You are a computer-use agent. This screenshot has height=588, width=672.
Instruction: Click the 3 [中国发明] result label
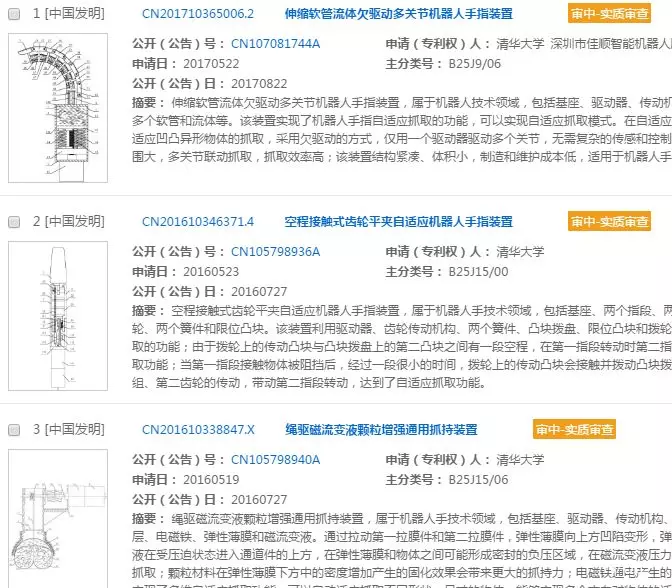(69, 429)
